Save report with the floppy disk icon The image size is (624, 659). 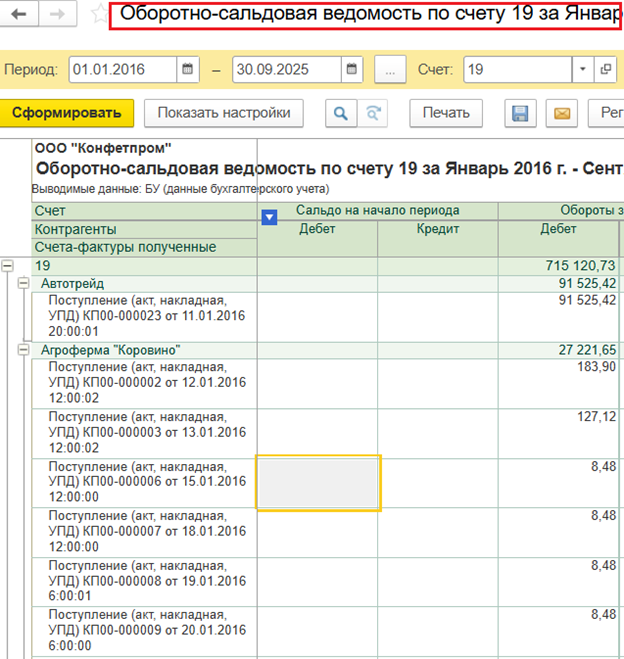point(520,113)
